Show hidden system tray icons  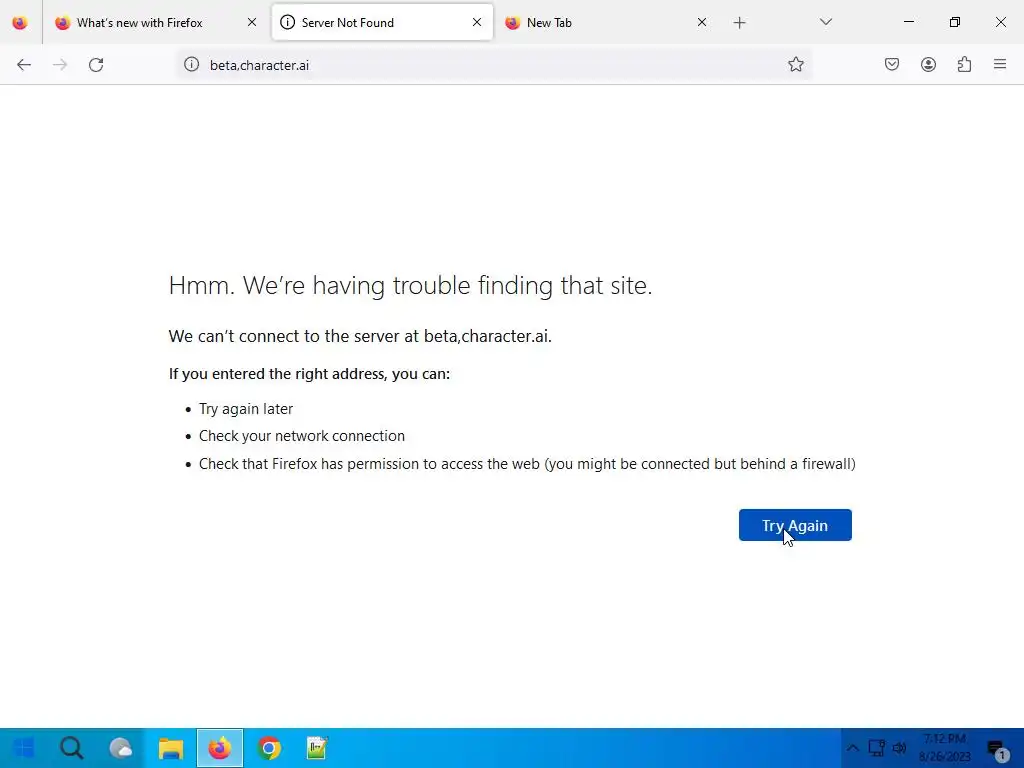[x=852, y=748]
